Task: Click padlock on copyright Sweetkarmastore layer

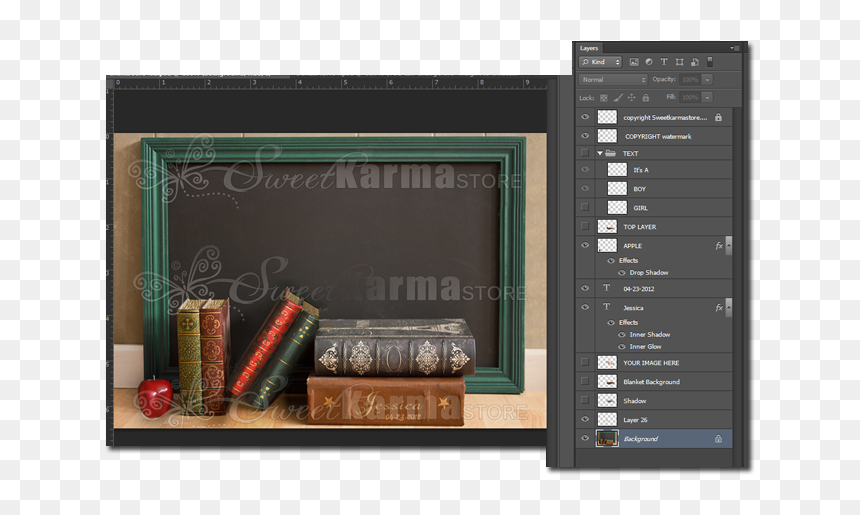Action: (x=718, y=117)
